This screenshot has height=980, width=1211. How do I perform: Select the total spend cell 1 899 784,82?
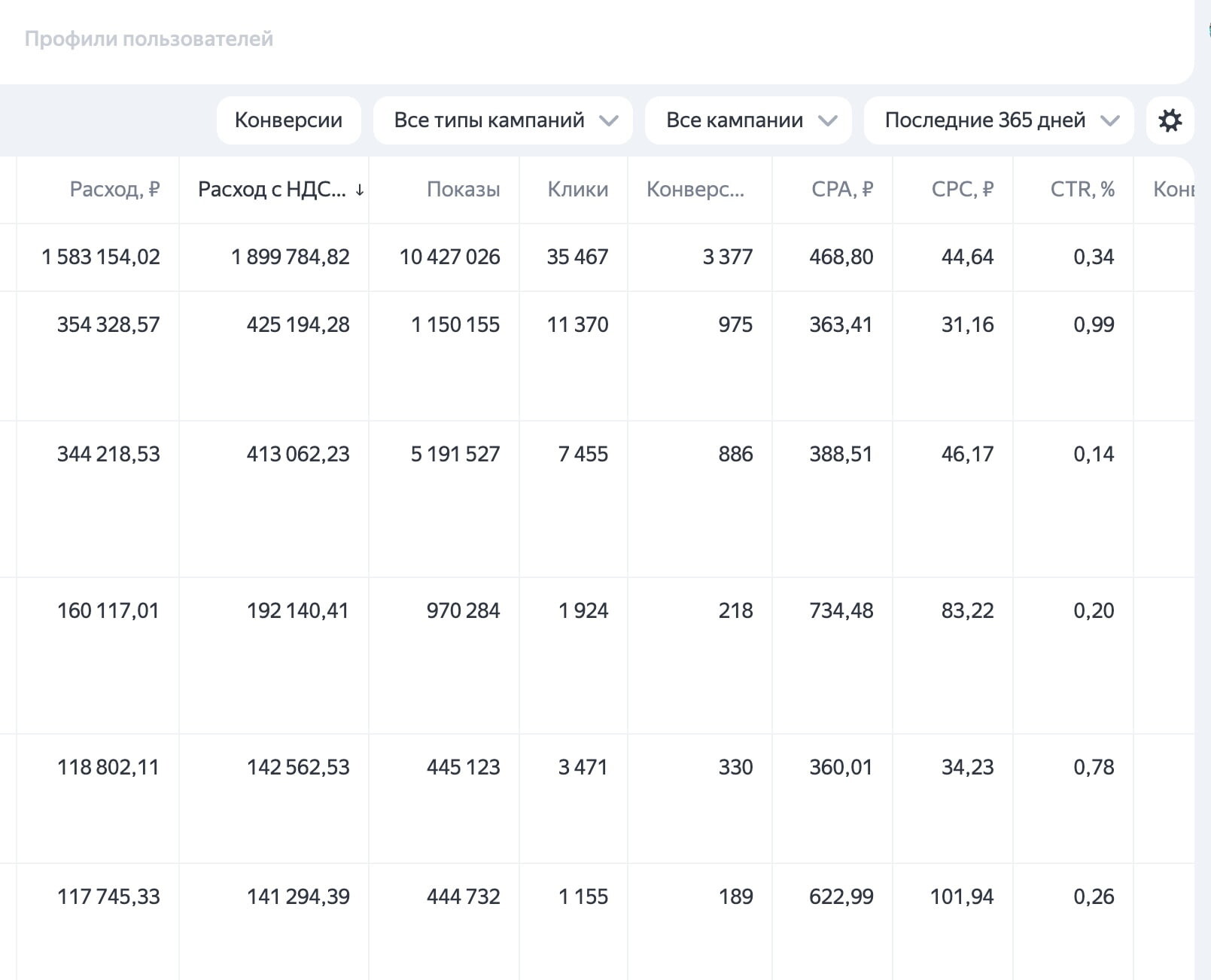pos(290,257)
